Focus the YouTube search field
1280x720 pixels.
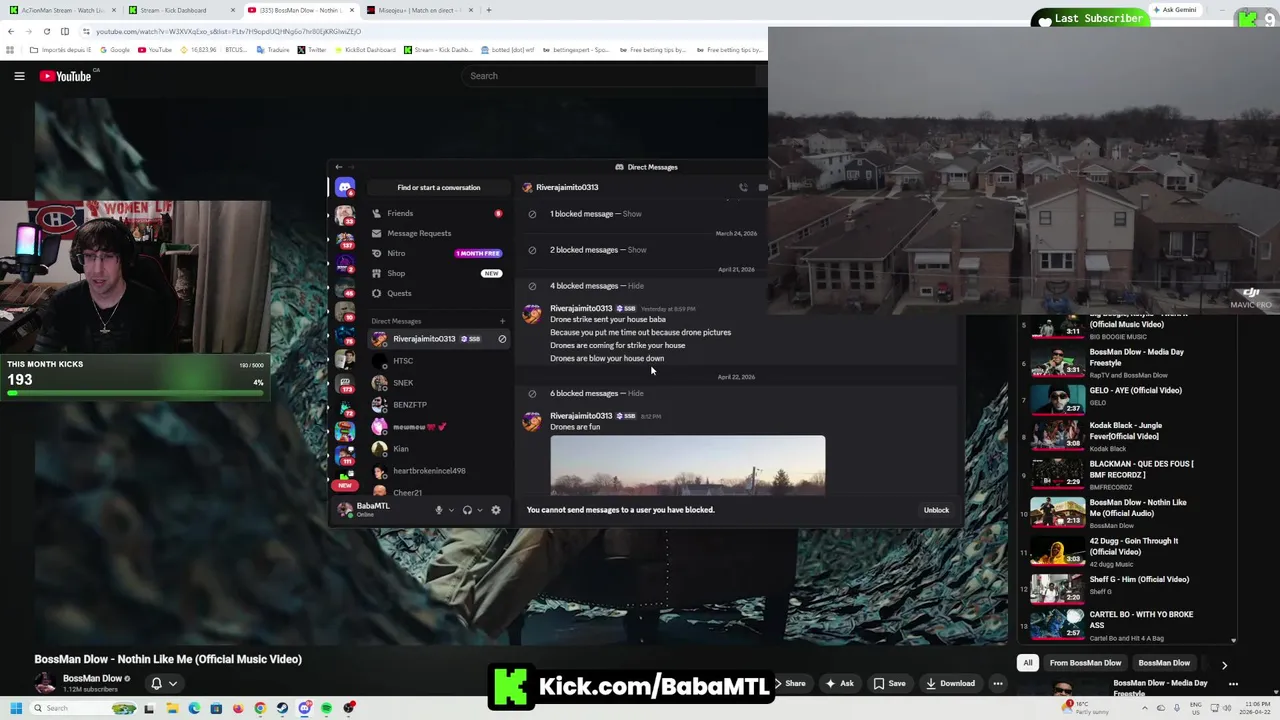click(x=610, y=76)
